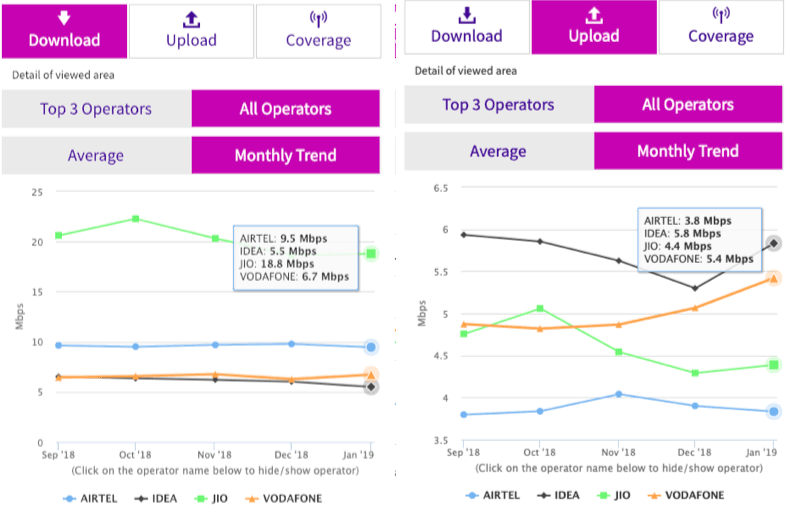Click the JIO Sep '18 download data point
The image size is (800, 527).
[59, 235]
